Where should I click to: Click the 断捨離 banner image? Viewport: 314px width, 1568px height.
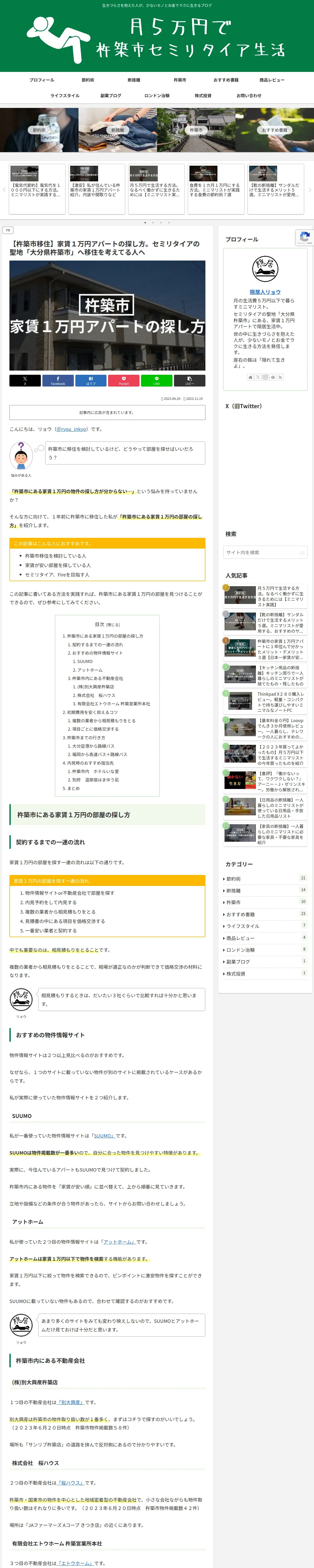click(118, 130)
